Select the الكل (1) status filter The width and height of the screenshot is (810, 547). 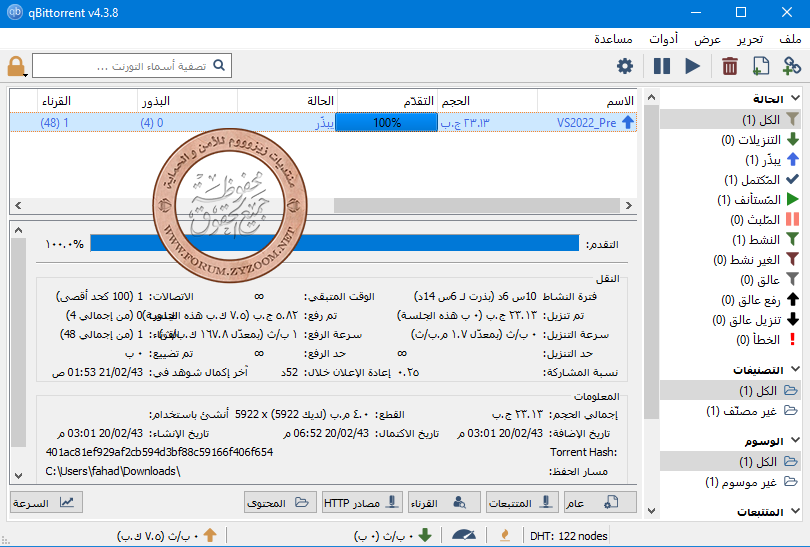[x=730, y=119]
